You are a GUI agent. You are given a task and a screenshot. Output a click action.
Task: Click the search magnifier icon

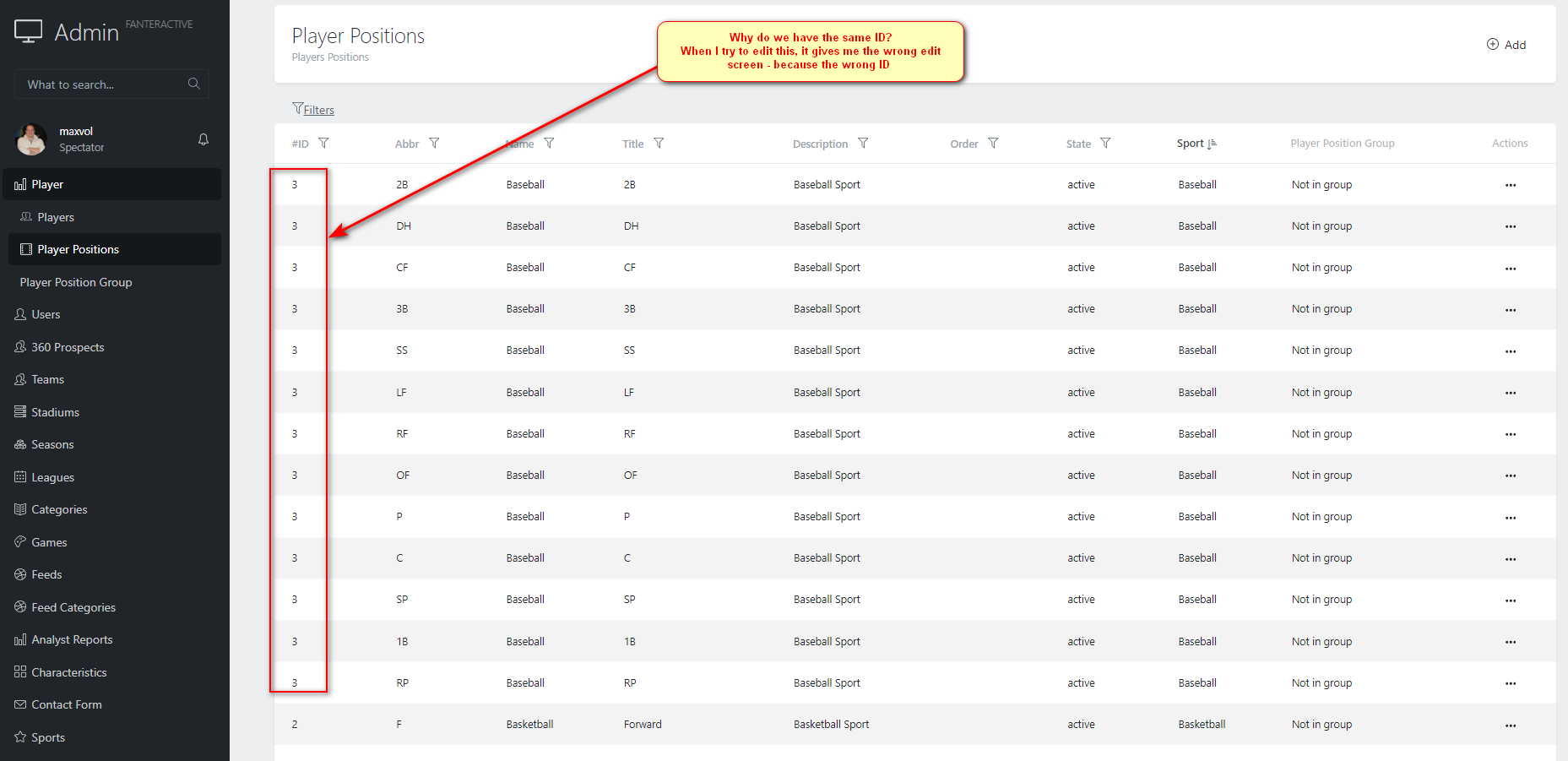point(193,84)
